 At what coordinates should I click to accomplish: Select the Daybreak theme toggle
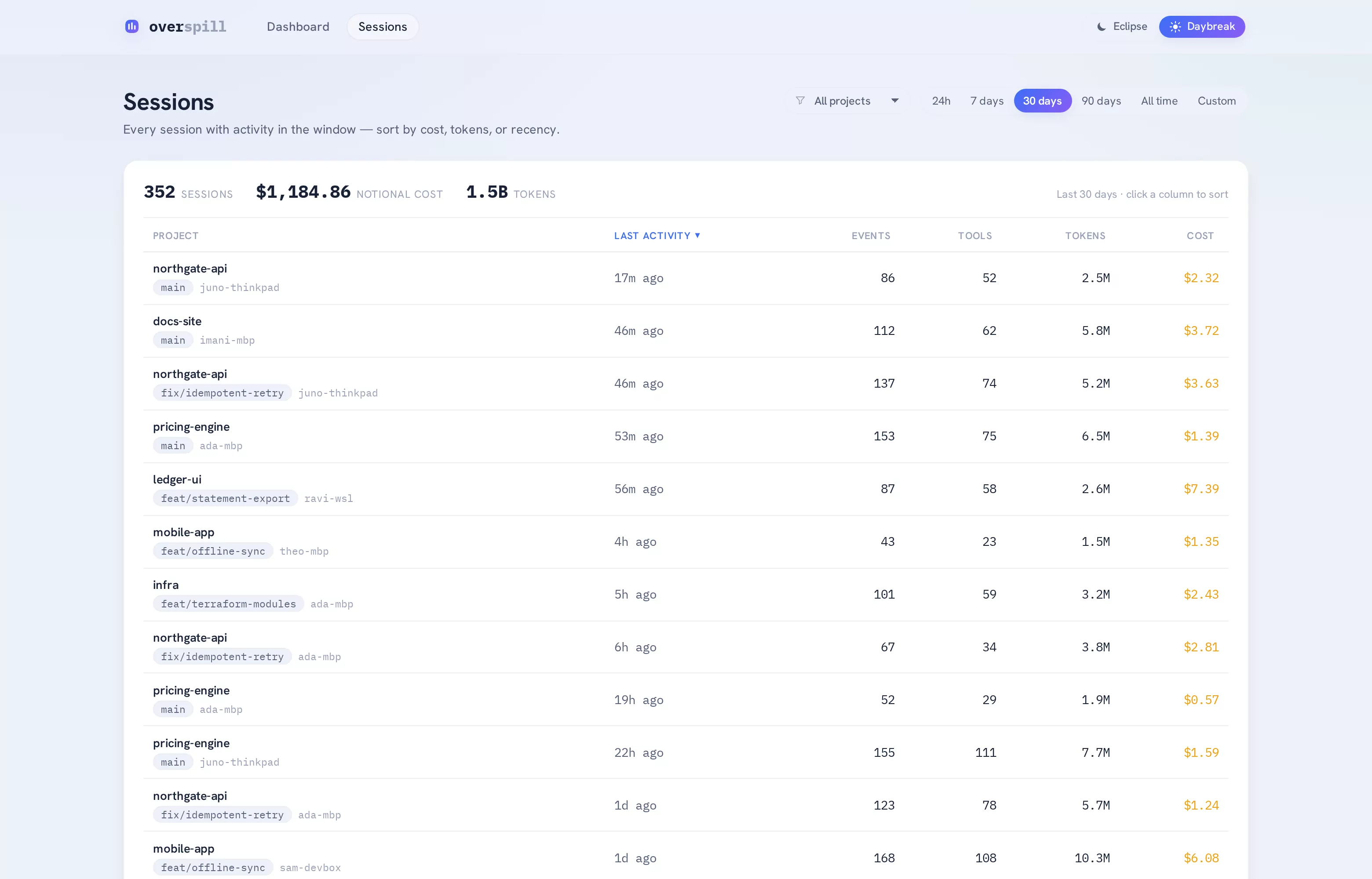tap(1202, 26)
